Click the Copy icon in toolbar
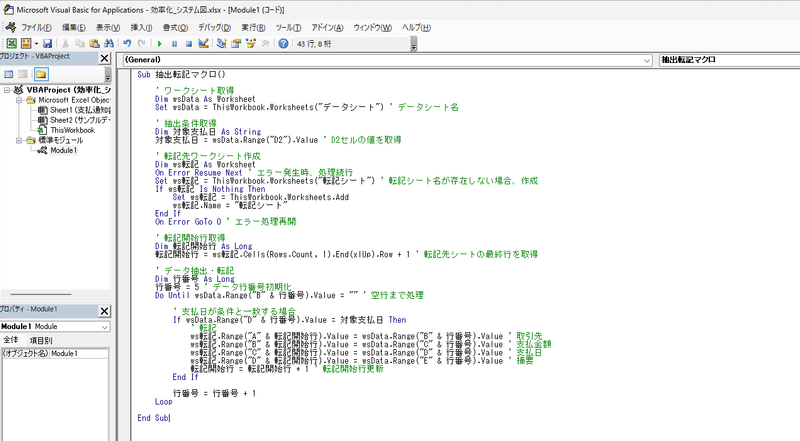The height and width of the screenshot is (441, 800). pos(80,44)
